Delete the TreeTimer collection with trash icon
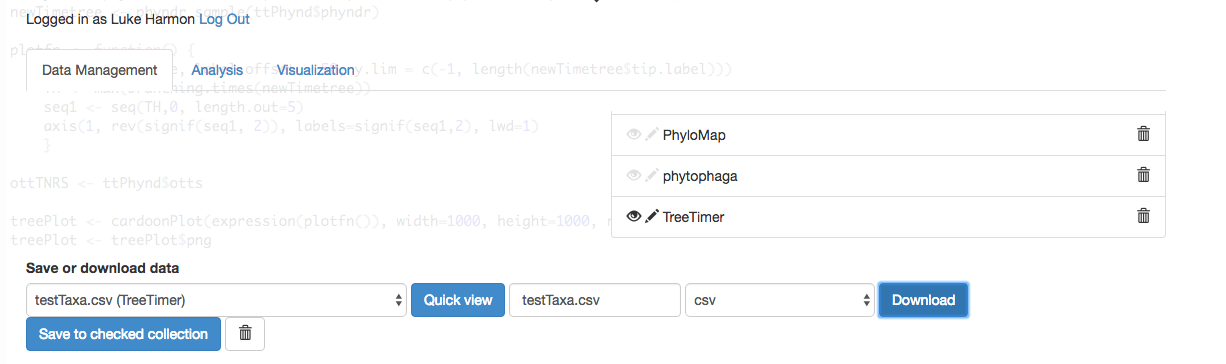The height and width of the screenshot is (364, 1226). point(1144,216)
